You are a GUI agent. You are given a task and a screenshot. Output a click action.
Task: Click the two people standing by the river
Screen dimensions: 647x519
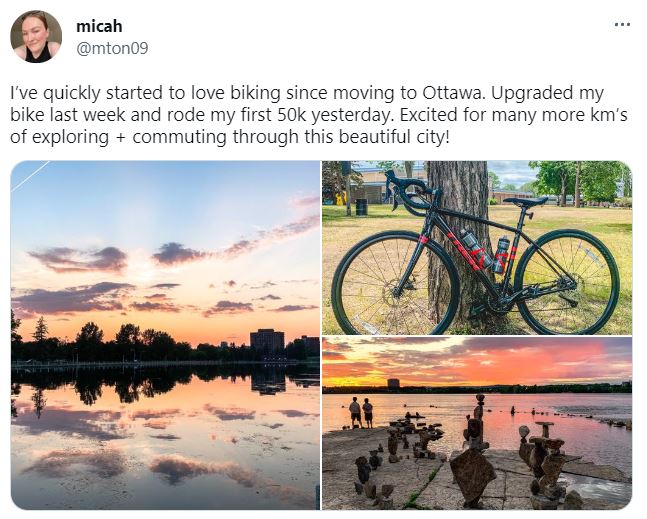[x=361, y=411]
